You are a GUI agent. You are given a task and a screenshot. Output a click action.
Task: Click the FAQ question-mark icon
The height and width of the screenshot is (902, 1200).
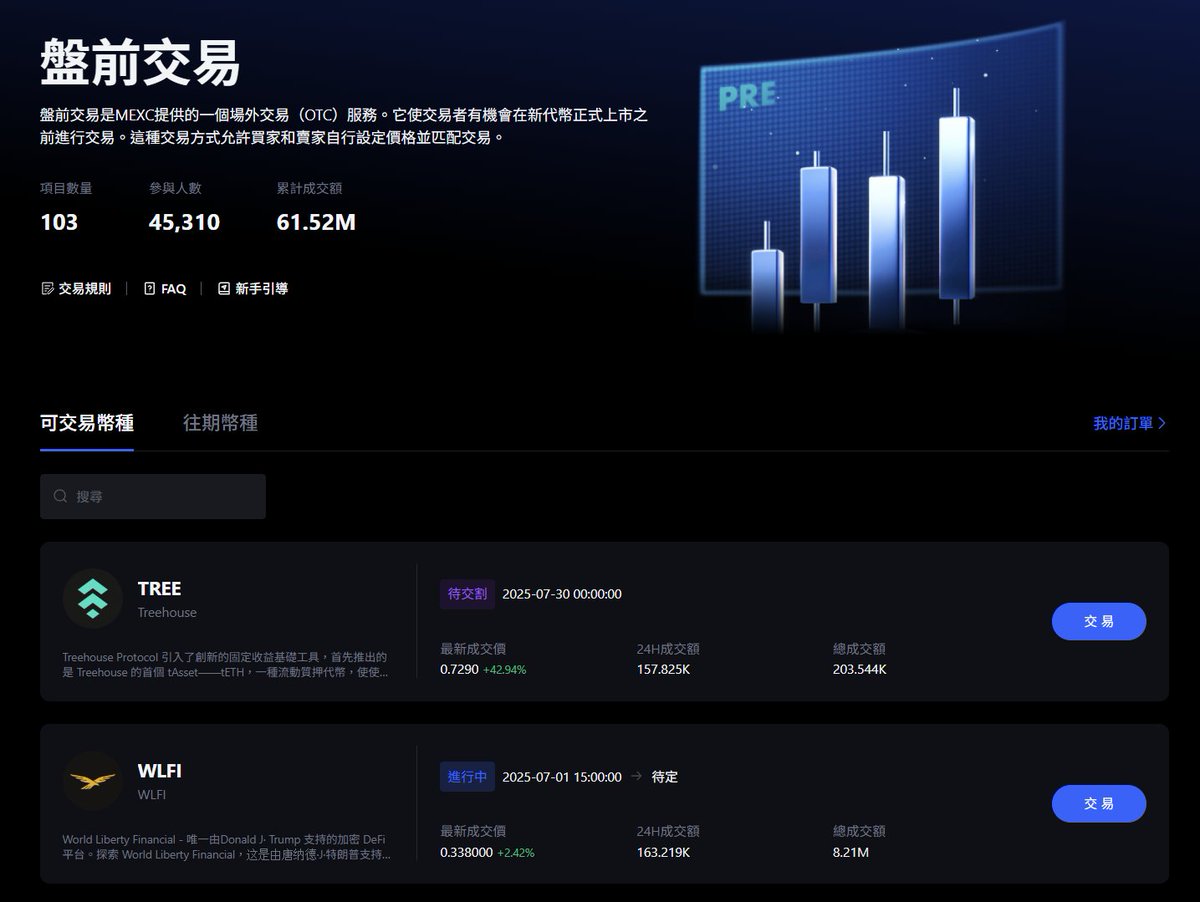coord(150,289)
